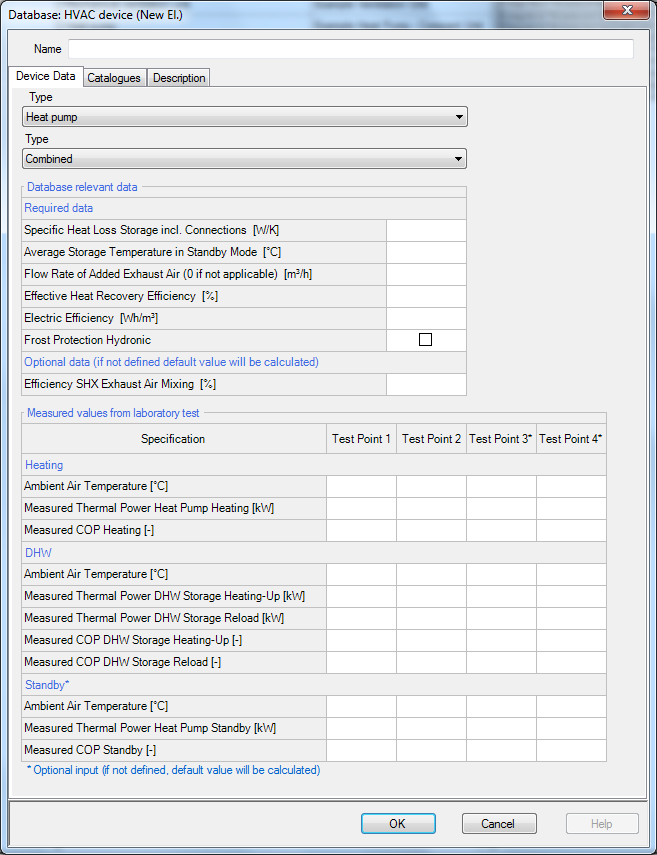
Task: Click the Name input field
Action: [x=351, y=49]
